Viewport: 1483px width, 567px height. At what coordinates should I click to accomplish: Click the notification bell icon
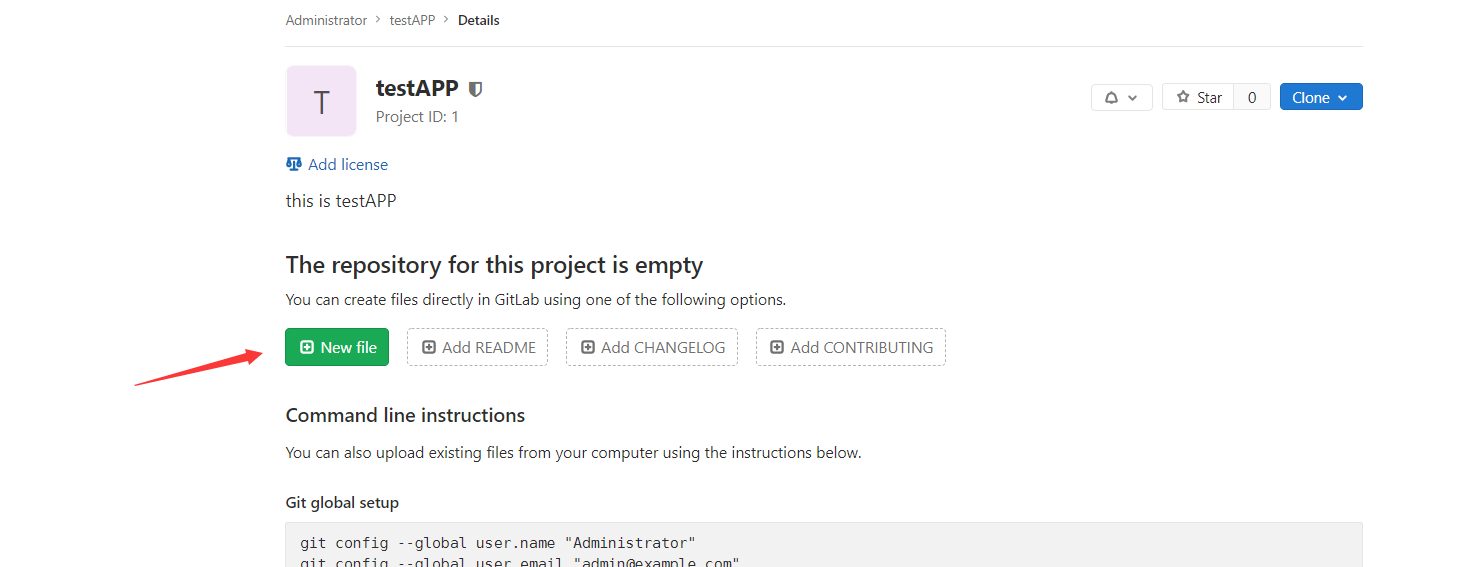tap(1111, 97)
